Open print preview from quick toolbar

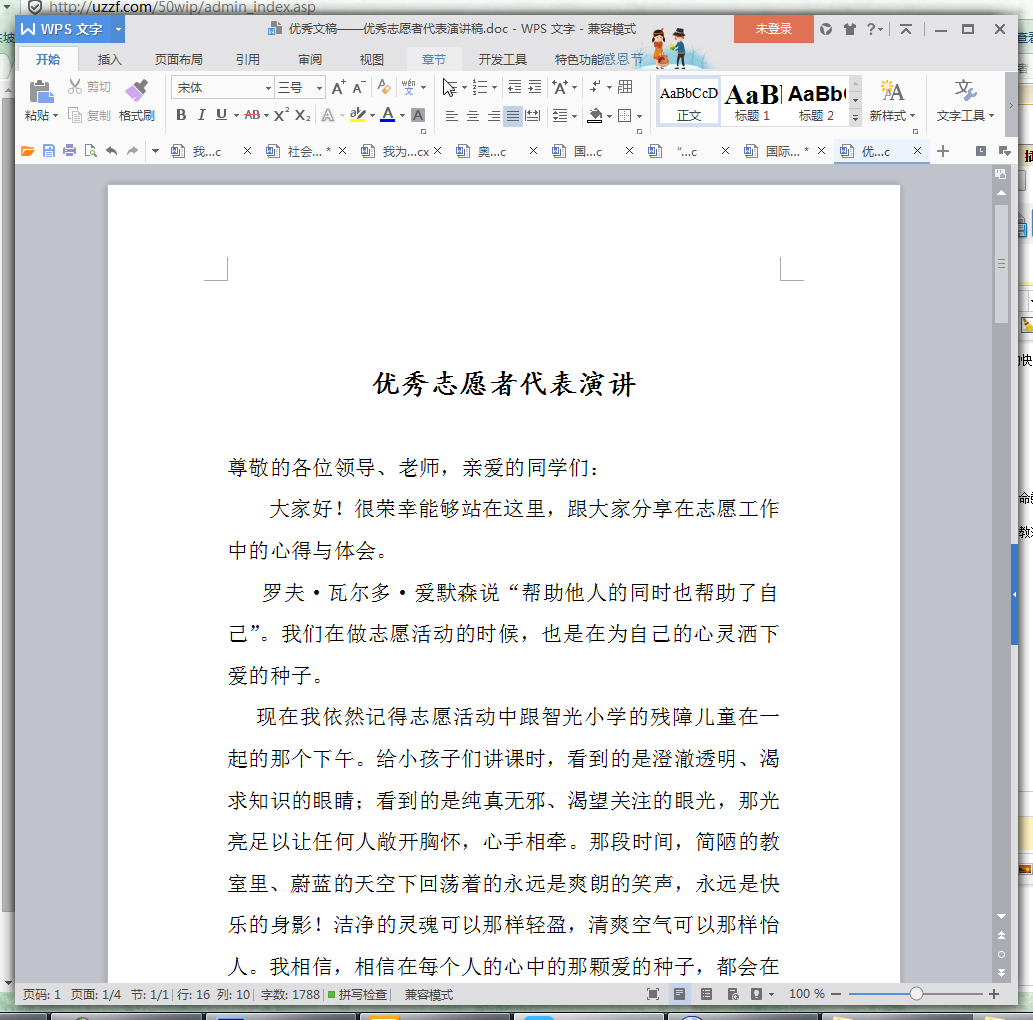pyautogui.click(x=91, y=151)
